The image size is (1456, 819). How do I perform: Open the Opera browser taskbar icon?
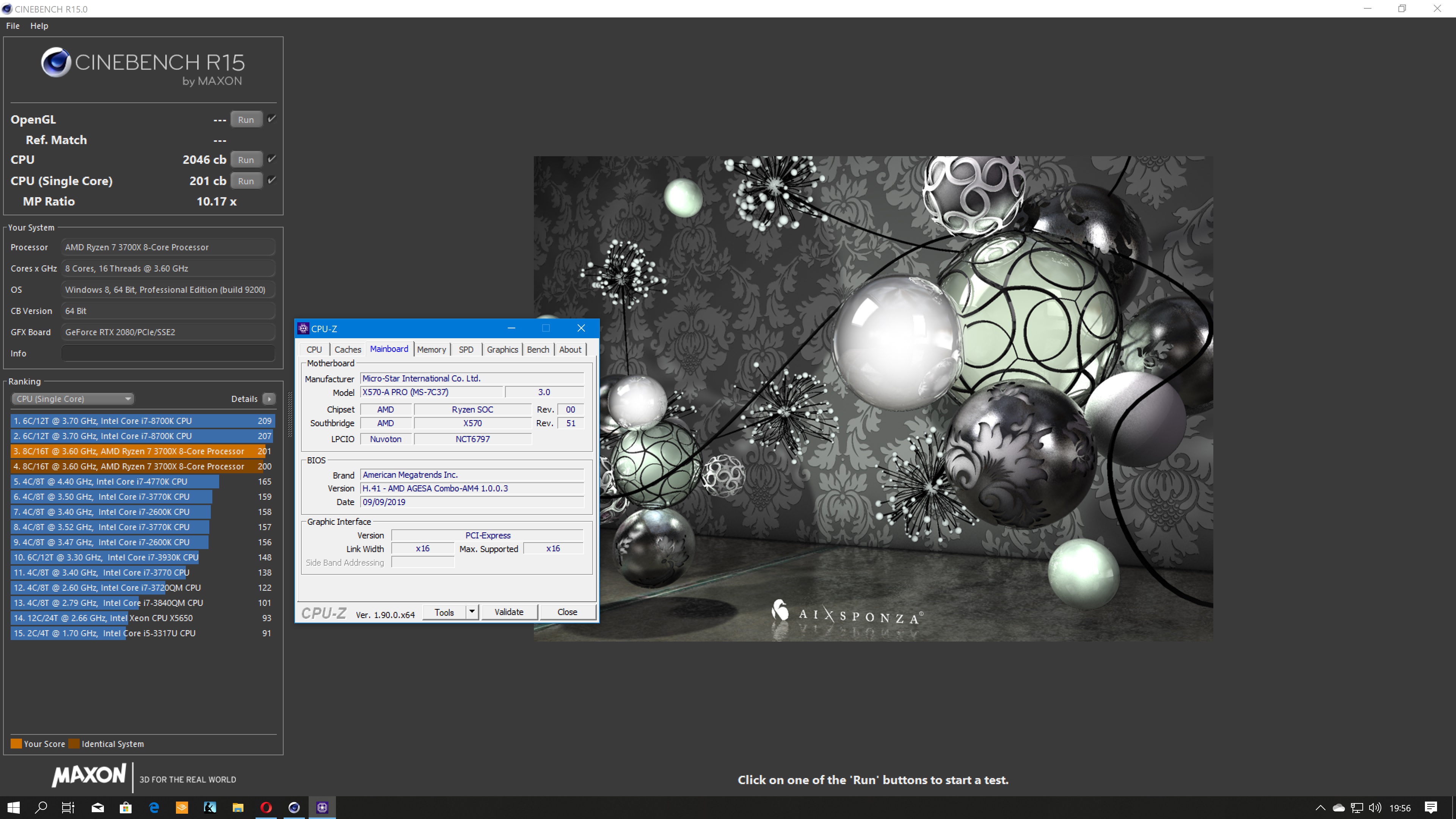point(266,808)
